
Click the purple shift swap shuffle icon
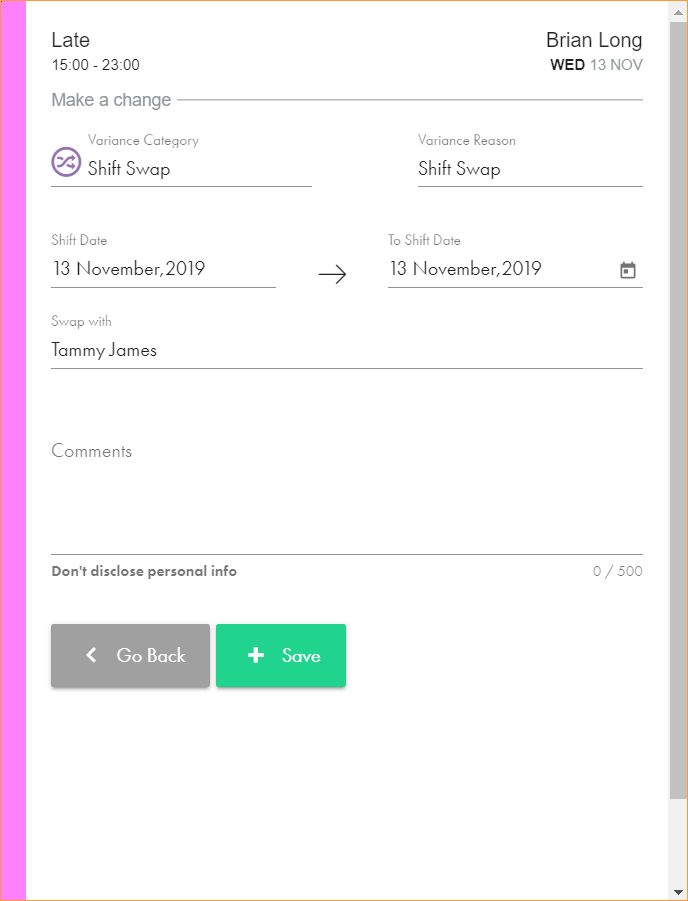(66, 161)
